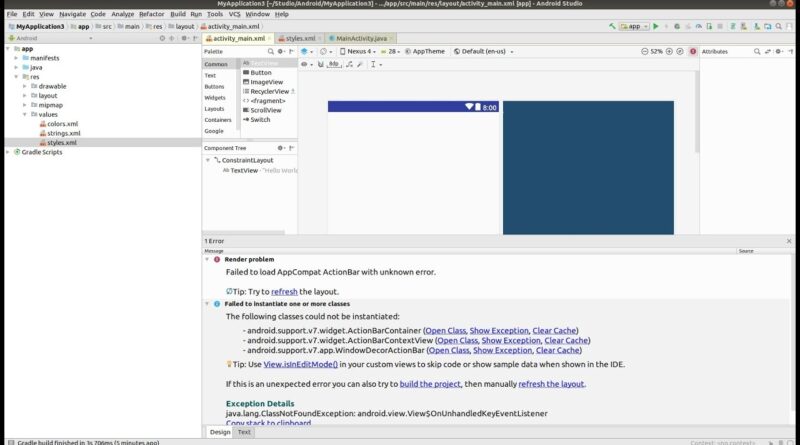Open Palette settings gear
800x445 pixels.
280,52
